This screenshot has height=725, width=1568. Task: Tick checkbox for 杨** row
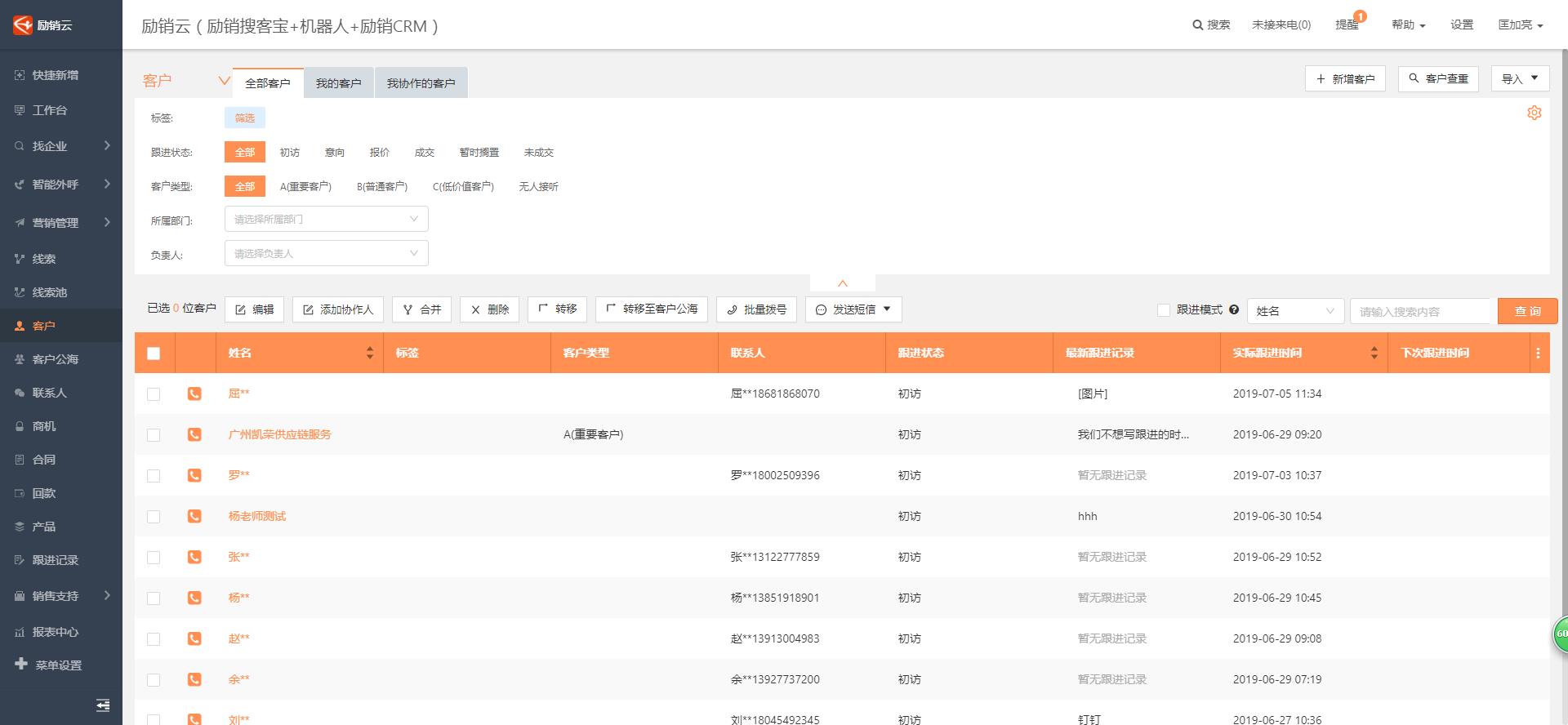154,598
